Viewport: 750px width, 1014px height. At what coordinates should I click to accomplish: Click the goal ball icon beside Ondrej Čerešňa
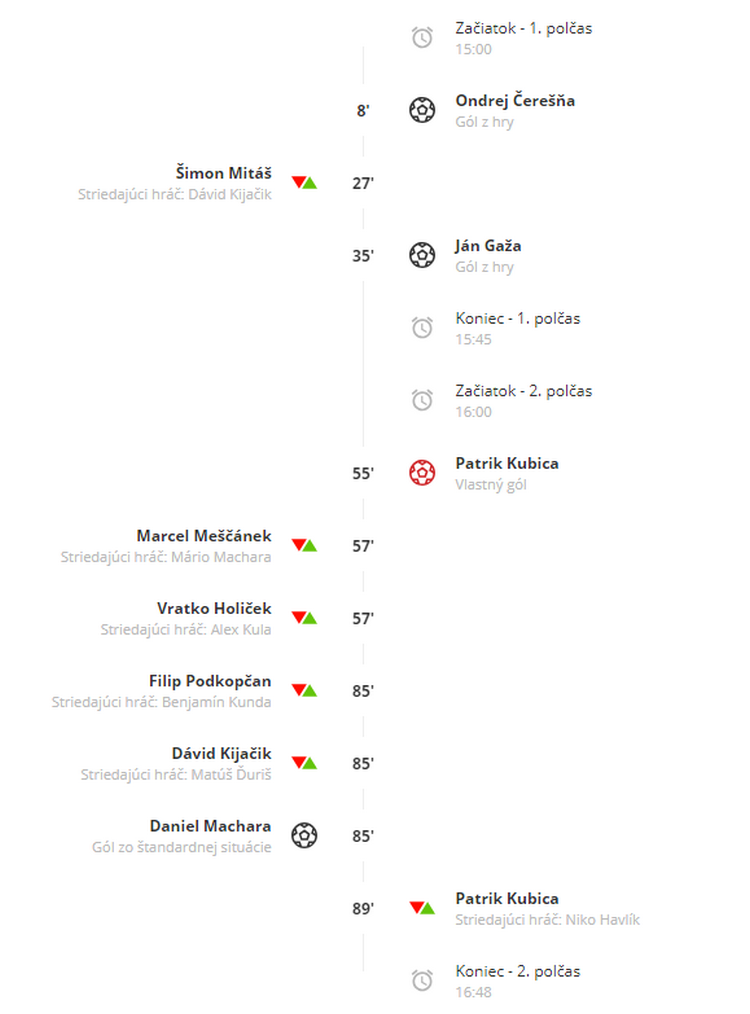[422, 110]
